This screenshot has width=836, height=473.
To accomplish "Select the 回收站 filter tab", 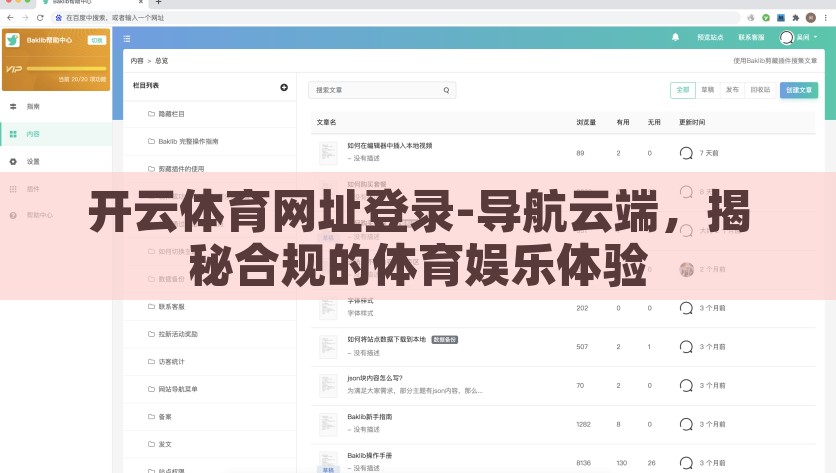I will click(760, 90).
